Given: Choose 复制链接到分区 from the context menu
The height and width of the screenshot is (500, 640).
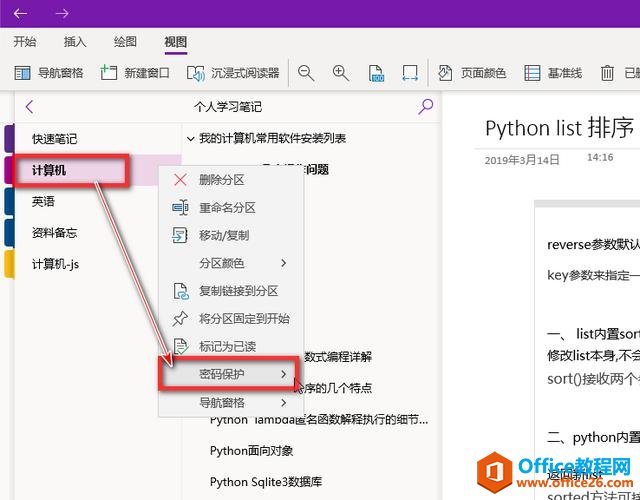Looking at the screenshot, I should [231, 291].
